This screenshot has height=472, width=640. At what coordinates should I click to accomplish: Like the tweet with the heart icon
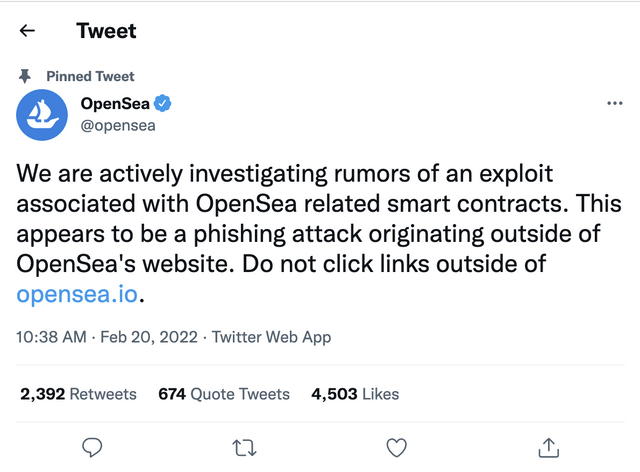tap(396, 445)
